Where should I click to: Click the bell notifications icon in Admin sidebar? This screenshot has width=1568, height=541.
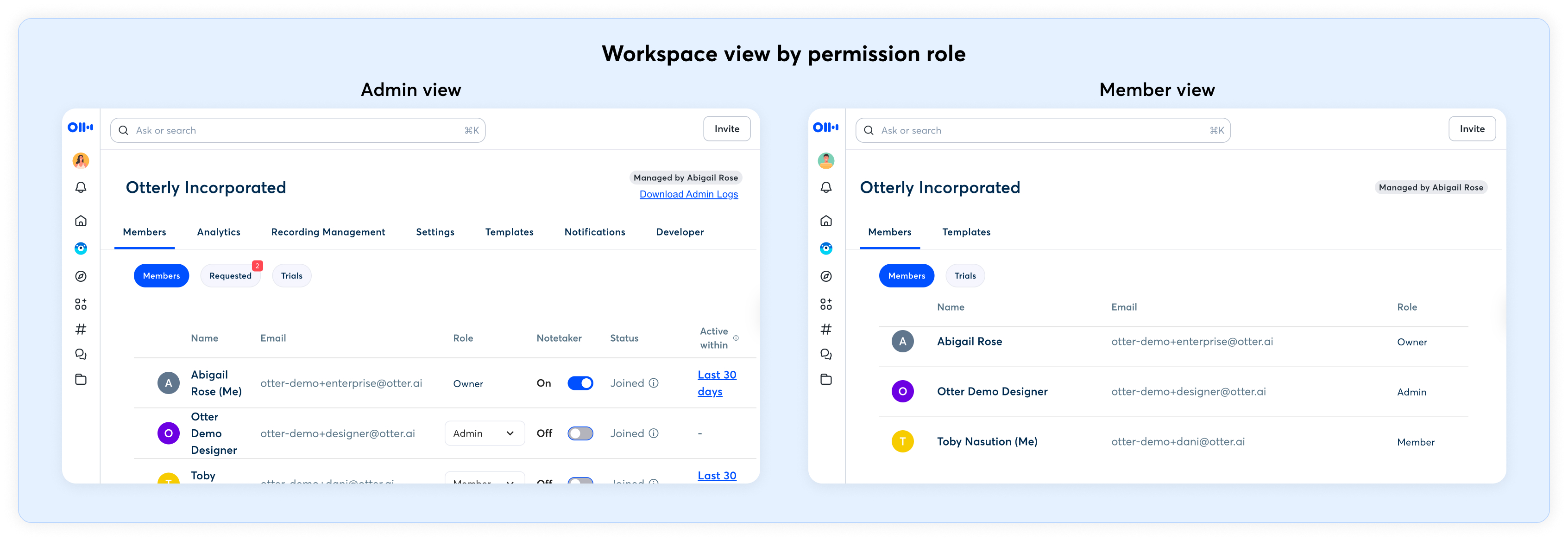pyautogui.click(x=80, y=188)
